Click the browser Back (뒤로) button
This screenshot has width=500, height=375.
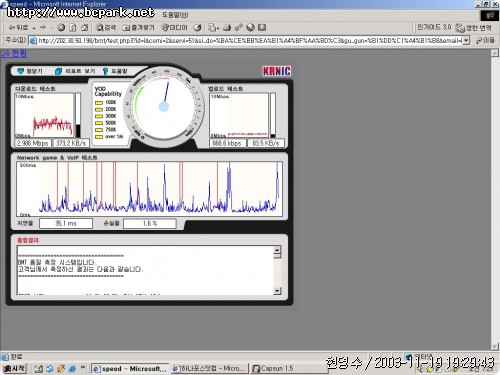pos(18,28)
